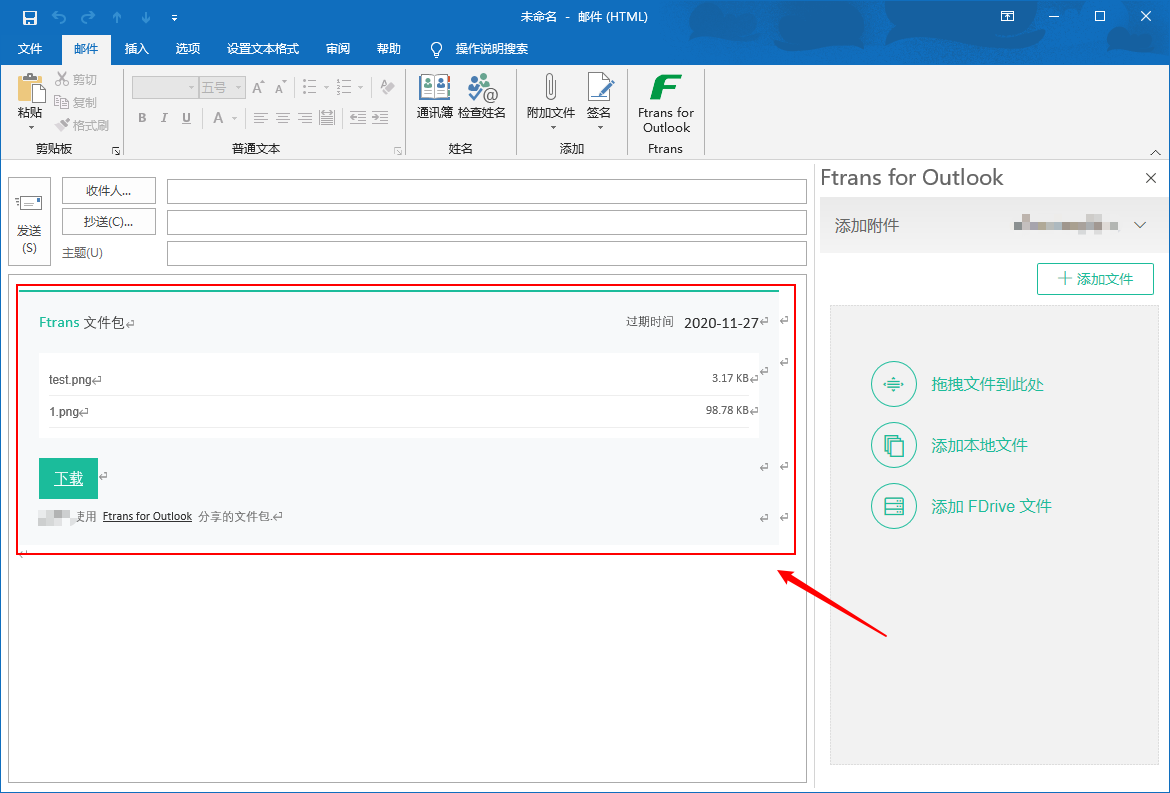Launch the Ftrans for Outlook ribbon button
The width and height of the screenshot is (1170, 793).
tap(666, 103)
